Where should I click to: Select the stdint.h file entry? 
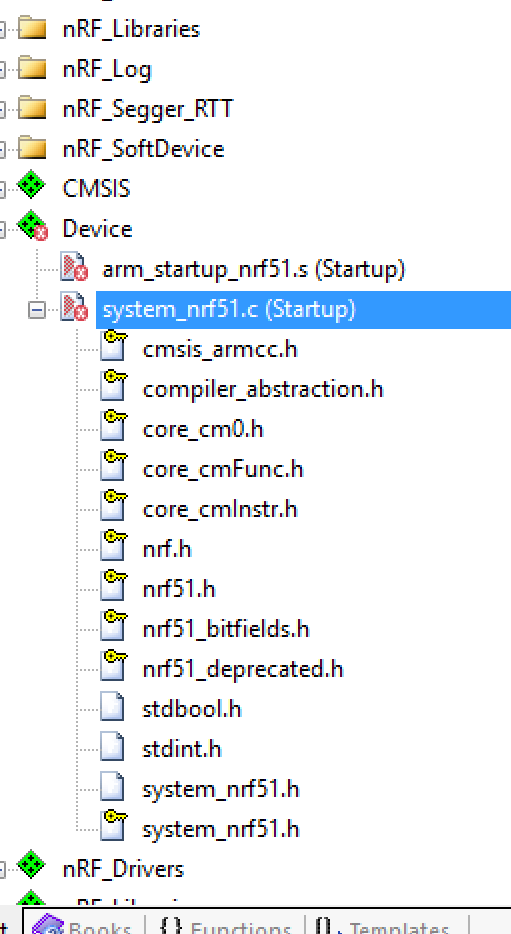click(182, 749)
